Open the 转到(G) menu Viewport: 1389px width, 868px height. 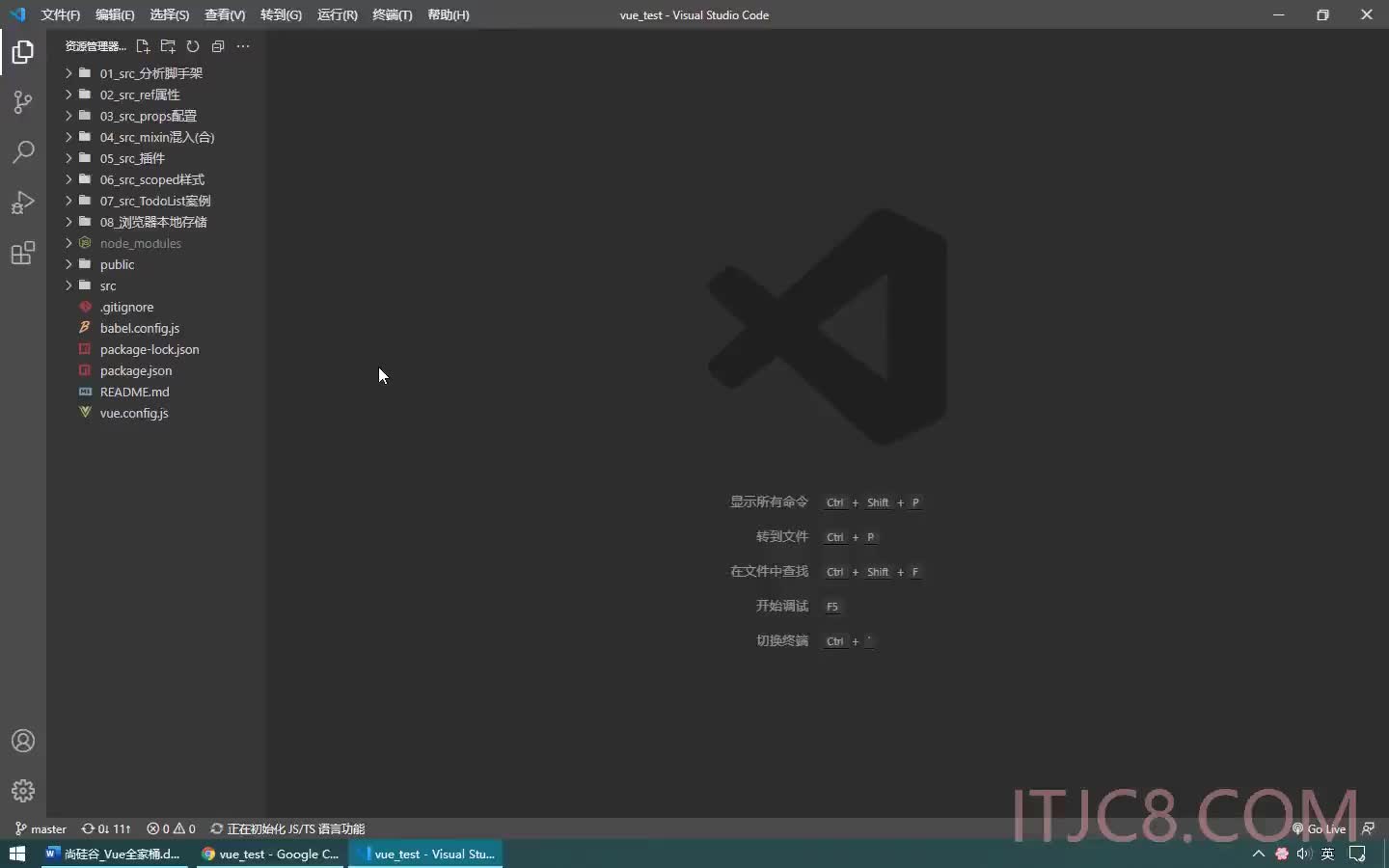(281, 14)
